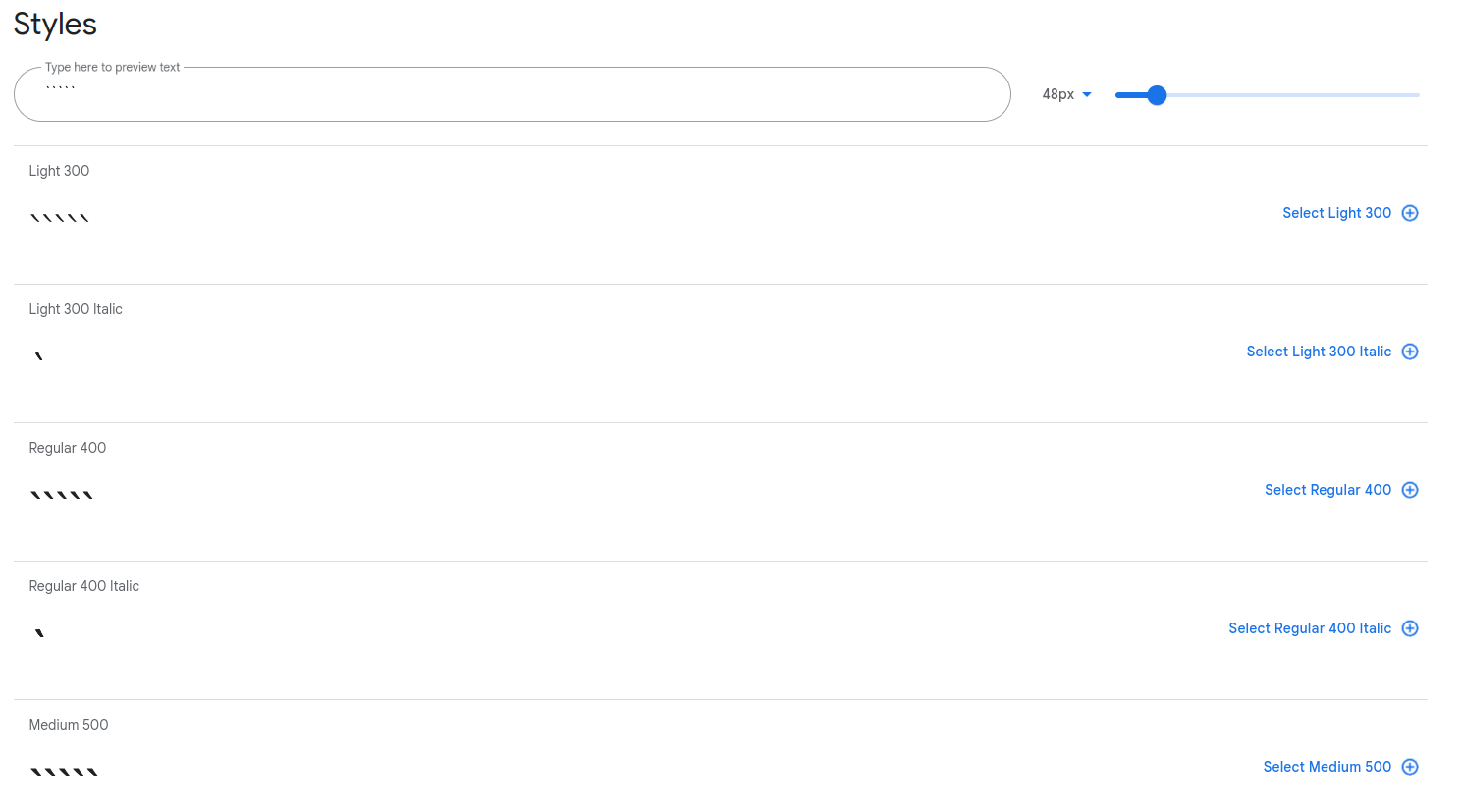
Task: Click the plus icon for Light 300 Italic
Action: pos(1410,352)
